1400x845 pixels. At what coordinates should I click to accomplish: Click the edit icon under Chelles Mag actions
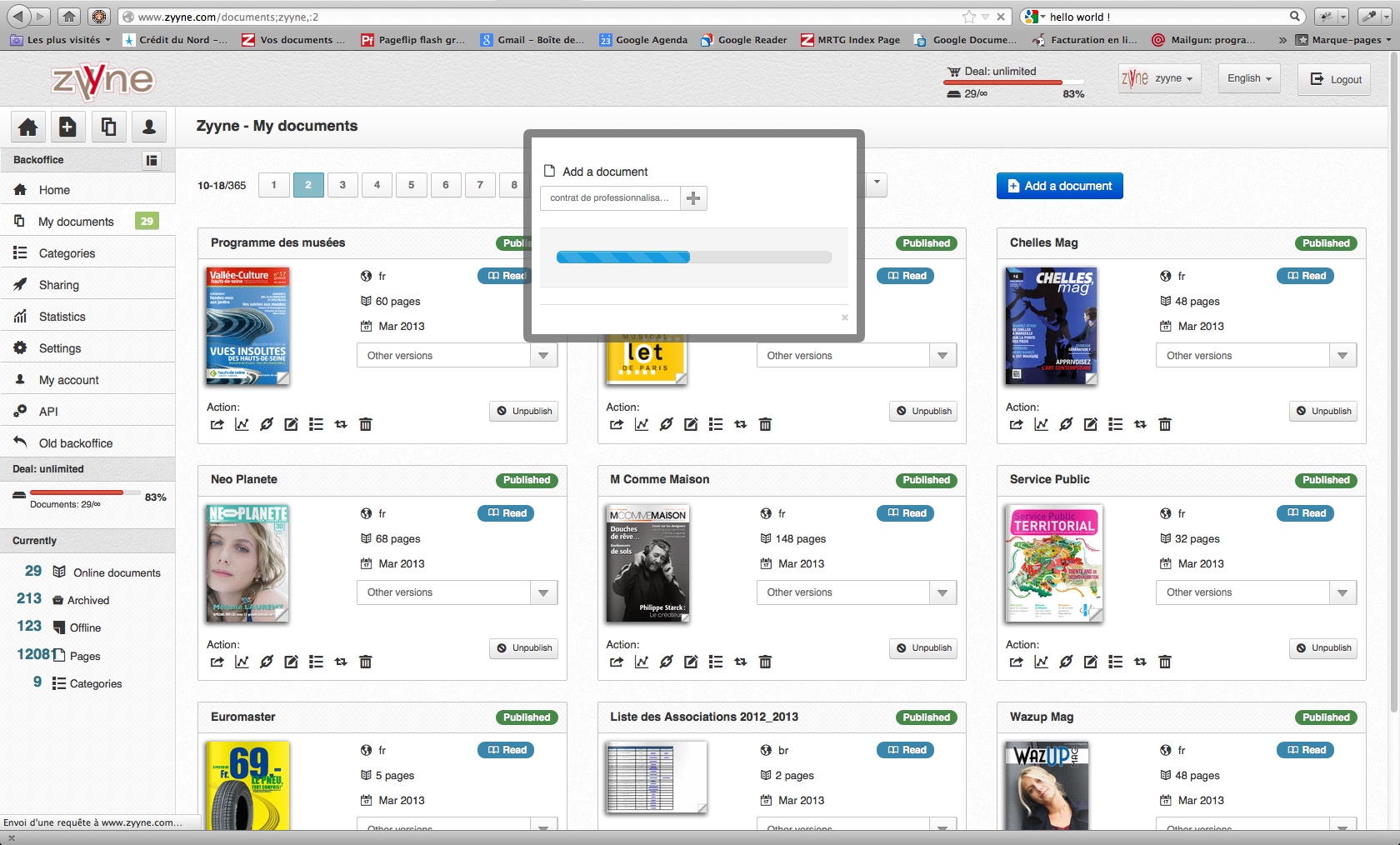click(x=1090, y=424)
